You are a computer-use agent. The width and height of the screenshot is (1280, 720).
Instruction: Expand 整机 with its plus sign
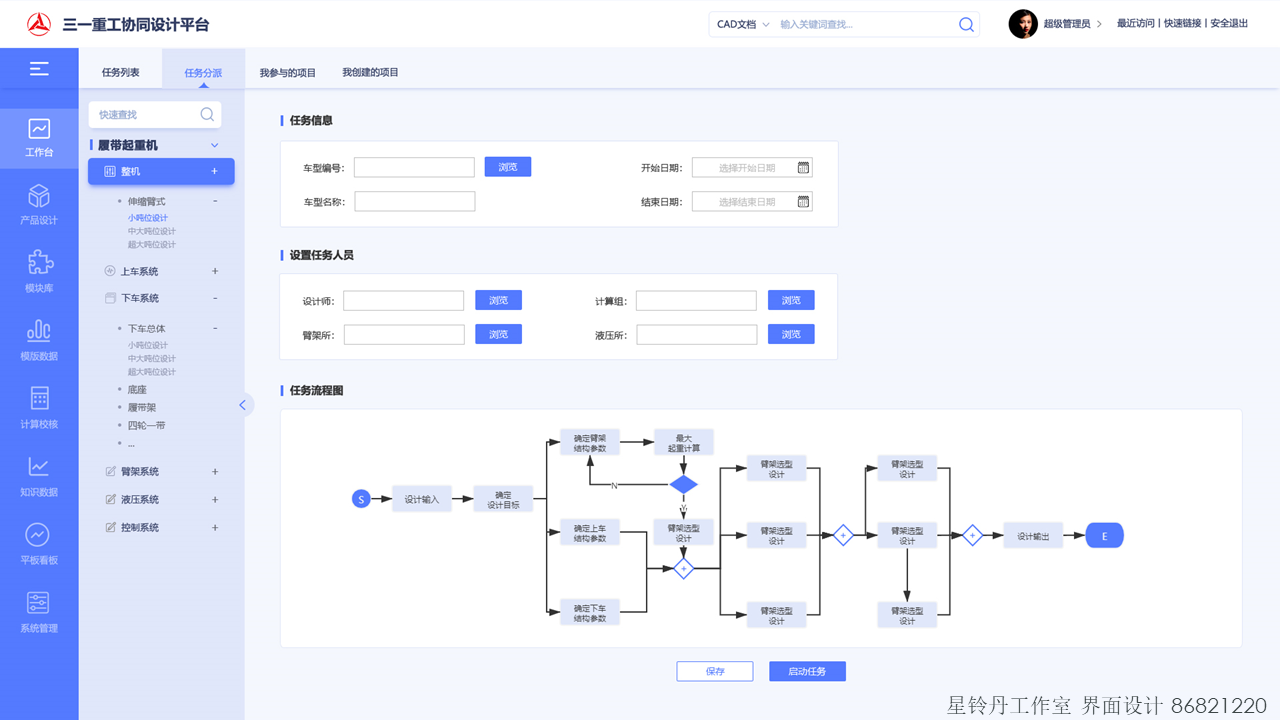point(214,171)
